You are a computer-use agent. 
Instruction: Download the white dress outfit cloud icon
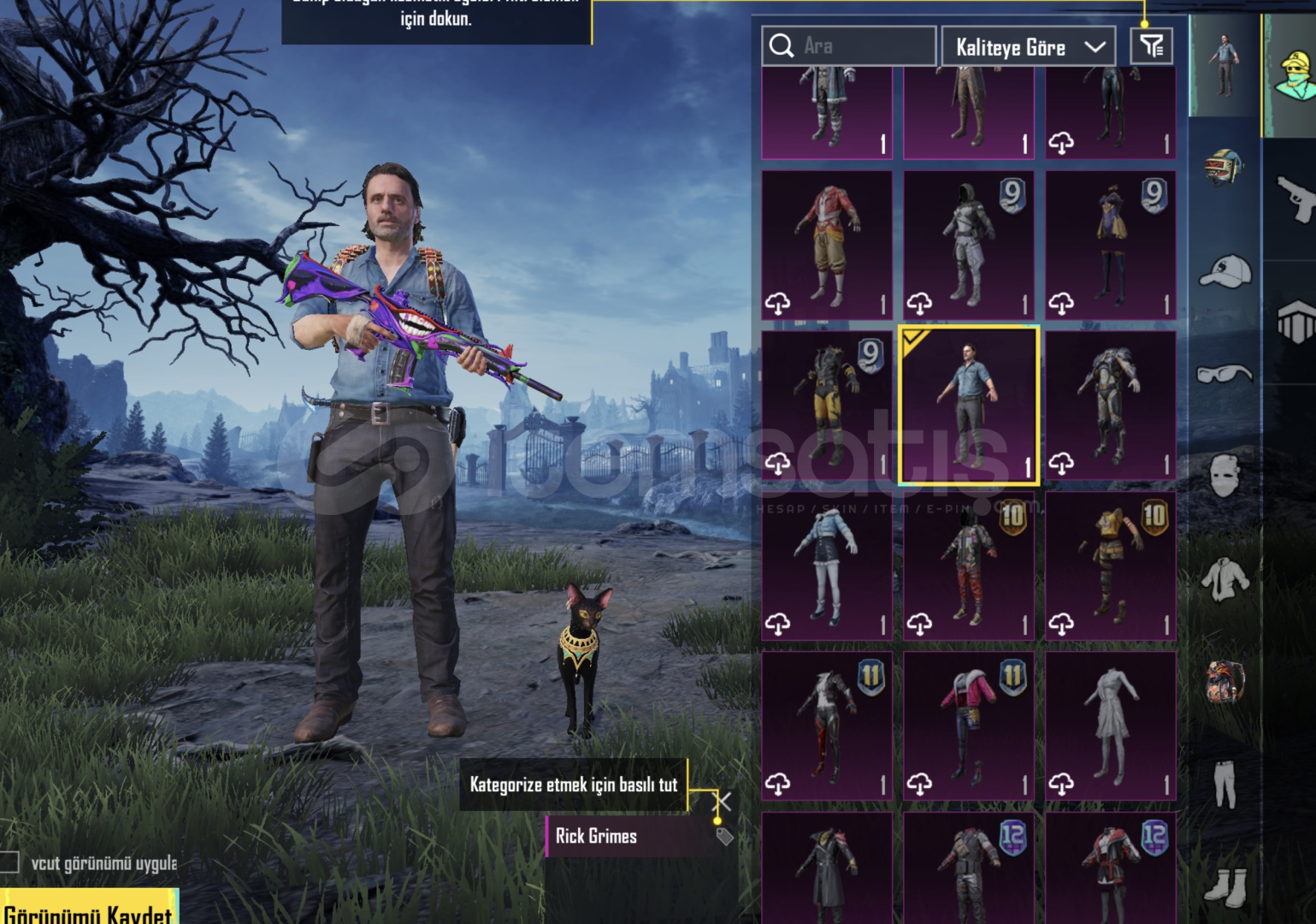click(x=1061, y=783)
